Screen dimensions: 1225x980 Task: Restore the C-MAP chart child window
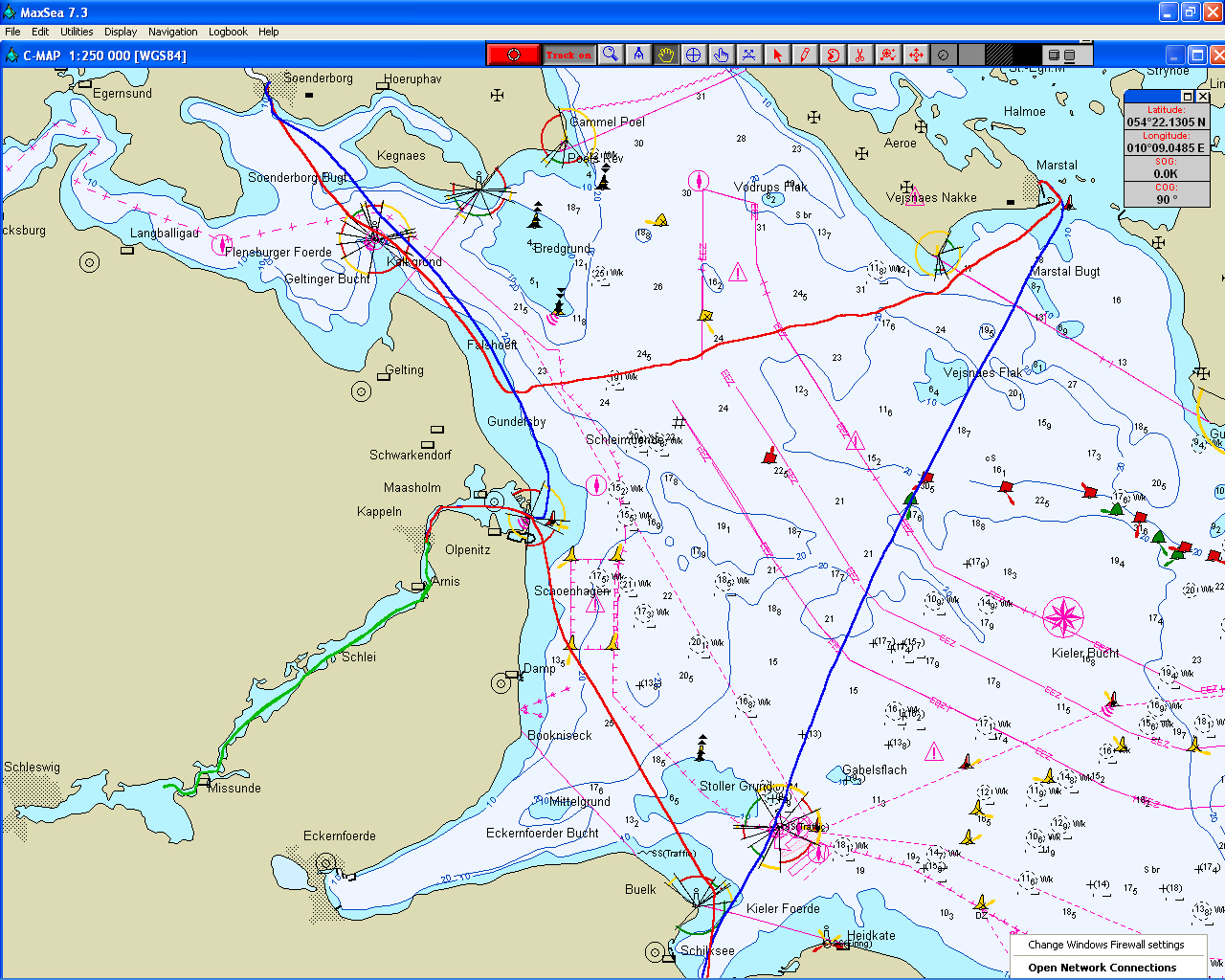[x=1196, y=55]
